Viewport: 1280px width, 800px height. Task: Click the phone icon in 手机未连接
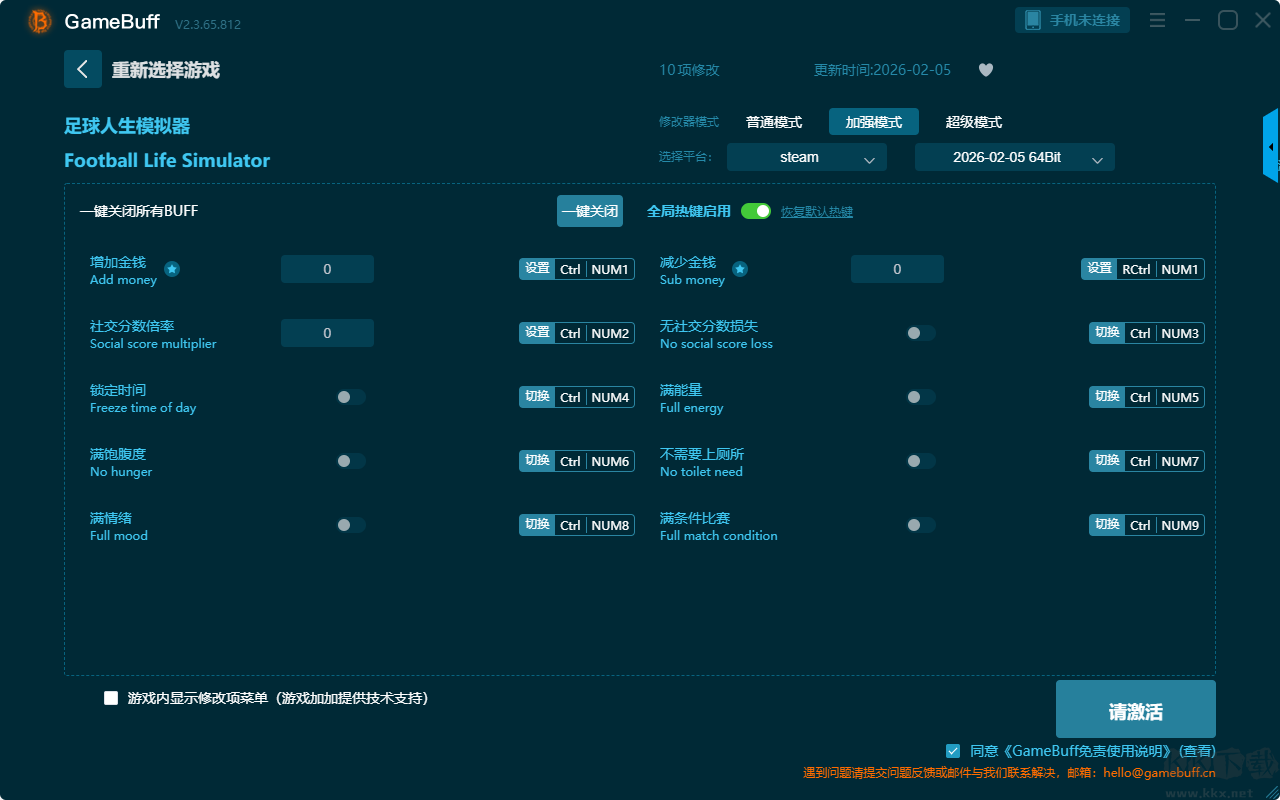[1033, 20]
